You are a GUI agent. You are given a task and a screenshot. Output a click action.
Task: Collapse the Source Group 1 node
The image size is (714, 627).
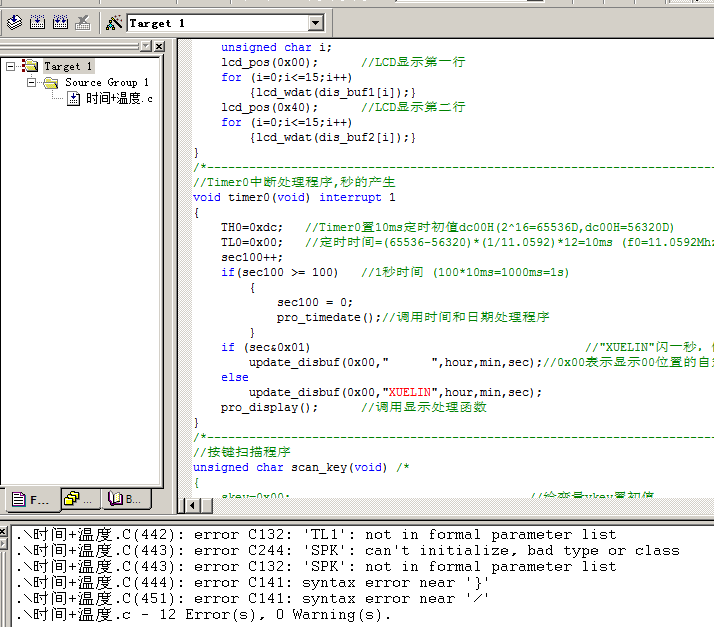pyautogui.click(x=31, y=82)
